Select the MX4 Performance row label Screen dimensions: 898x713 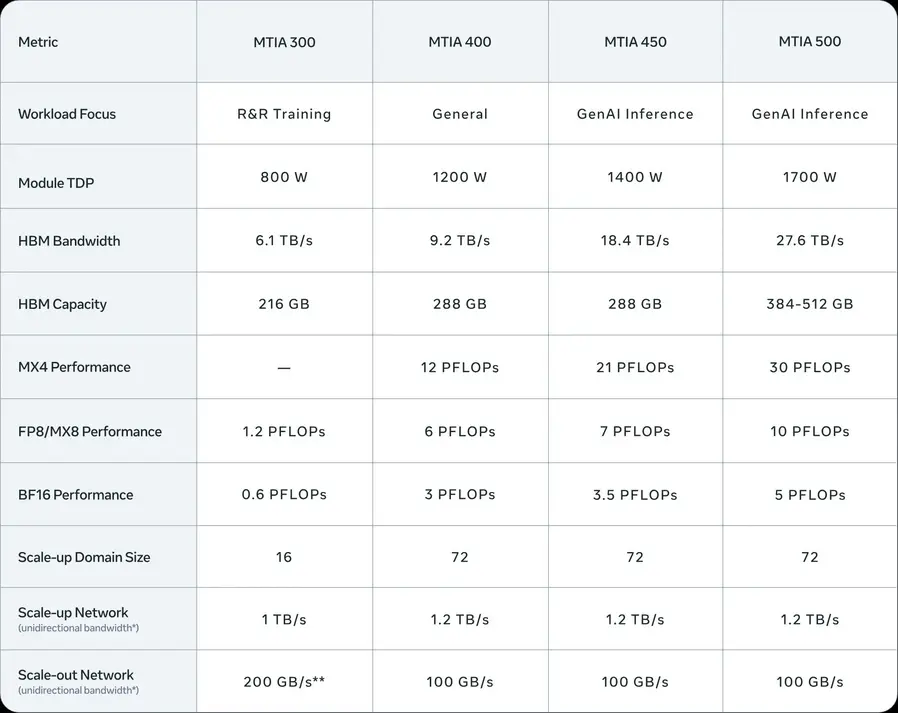coord(74,367)
